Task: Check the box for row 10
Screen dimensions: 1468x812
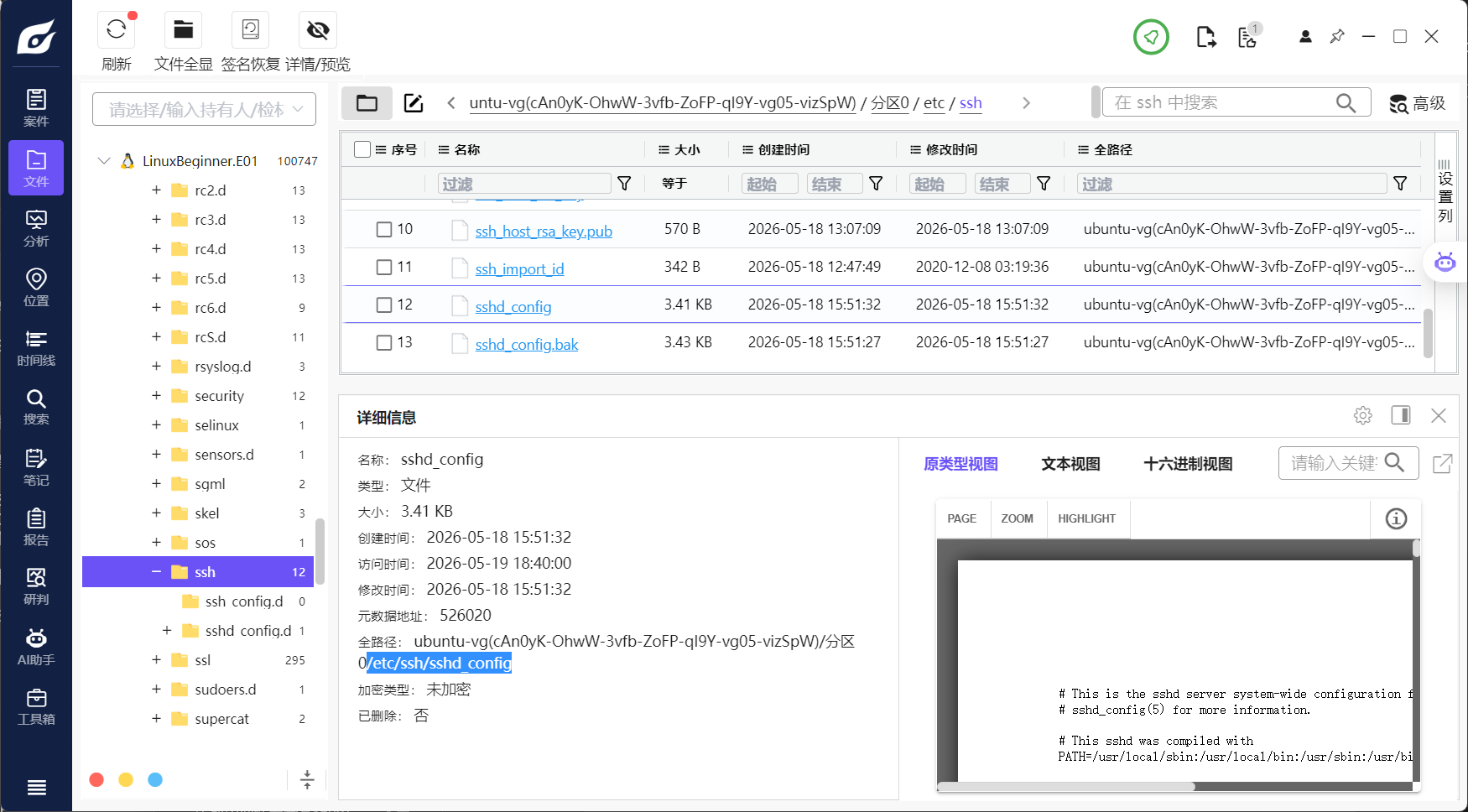Action: pos(384,229)
